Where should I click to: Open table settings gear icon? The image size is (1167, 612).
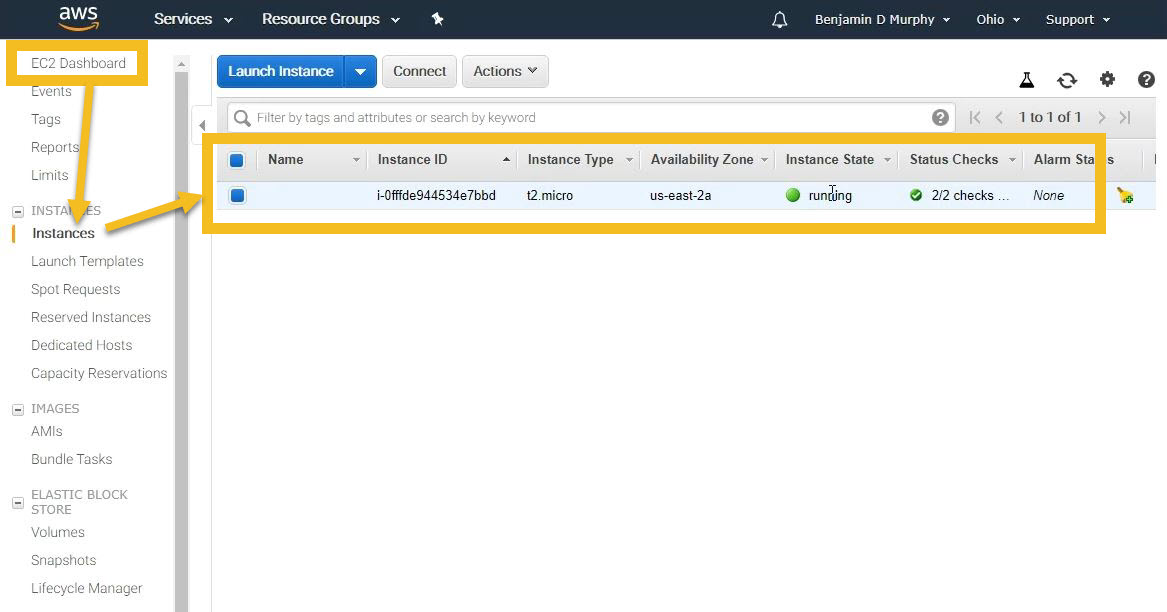tap(1107, 79)
